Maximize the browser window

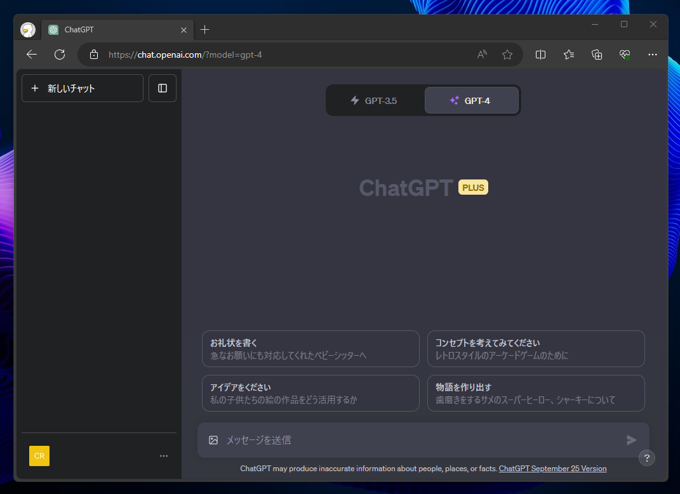pos(624,24)
